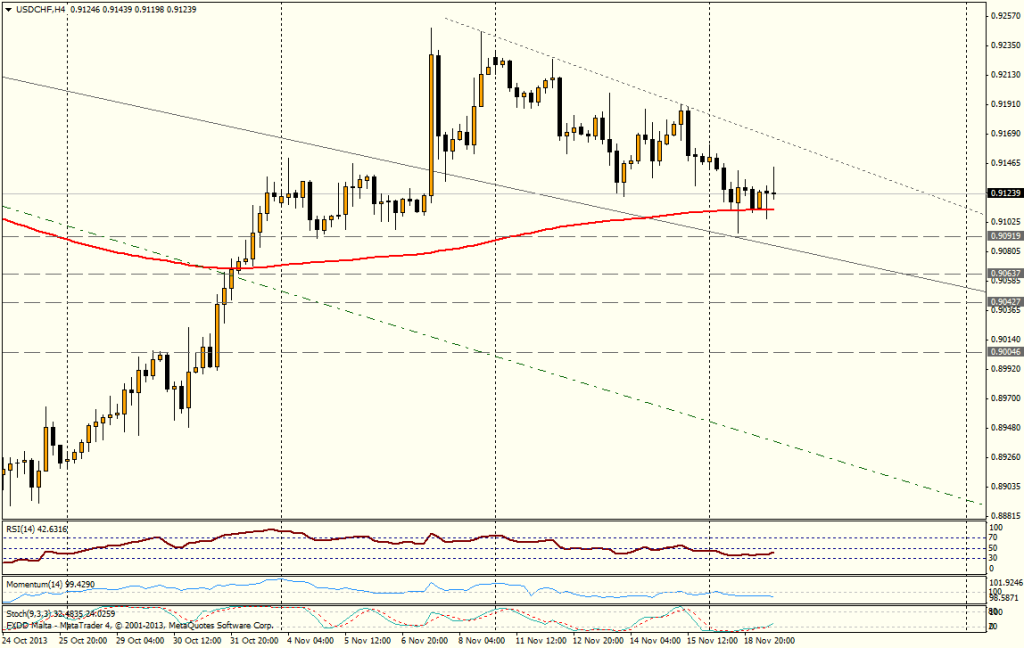
Task: Select the current price label 0.91239
Action: 1003,193
